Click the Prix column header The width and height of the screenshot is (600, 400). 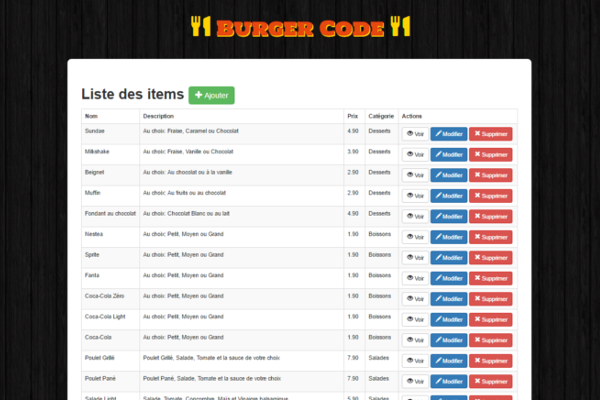pyautogui.click(x=352, y=116)
